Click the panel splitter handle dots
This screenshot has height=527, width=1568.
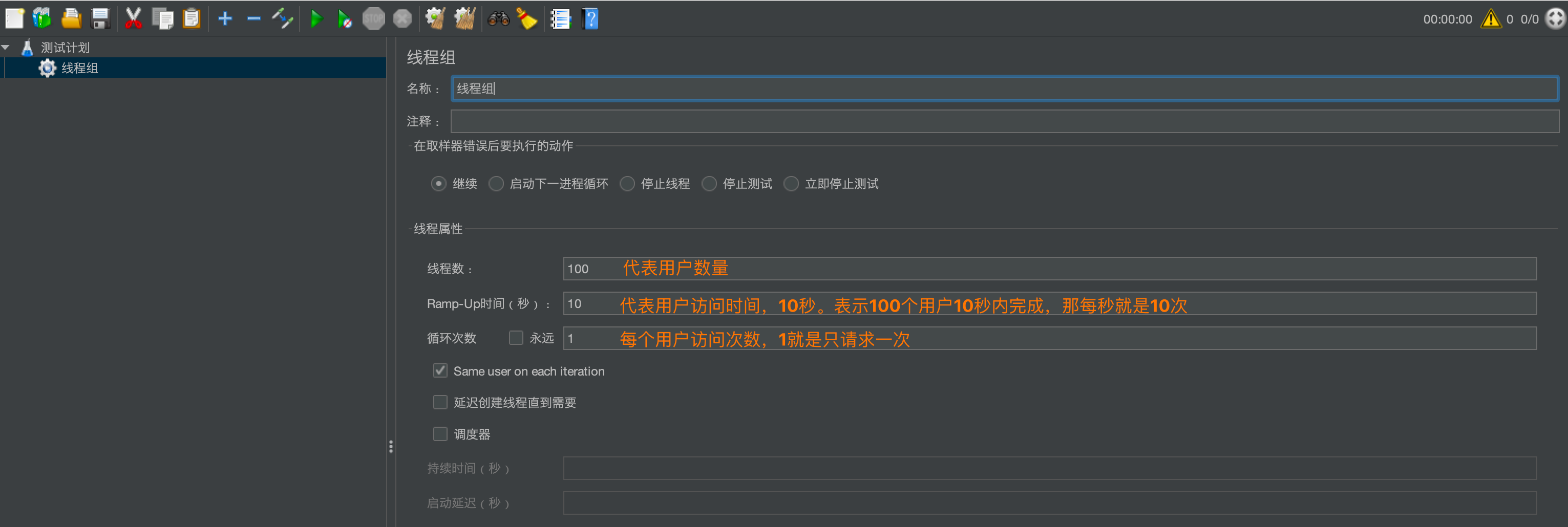point(391,447)
